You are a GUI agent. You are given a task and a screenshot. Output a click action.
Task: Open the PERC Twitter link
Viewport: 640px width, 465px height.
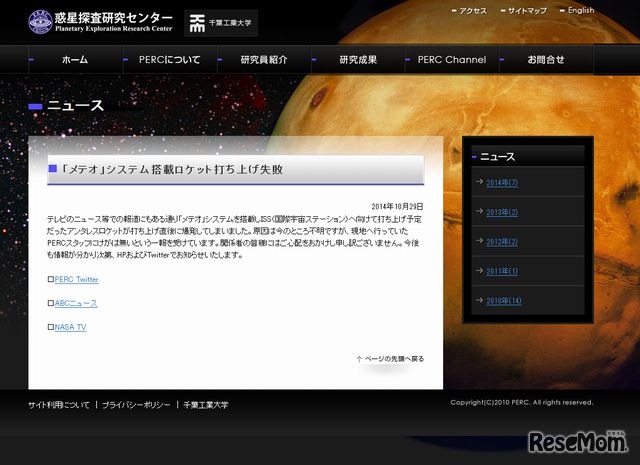[x=76, y=279]
